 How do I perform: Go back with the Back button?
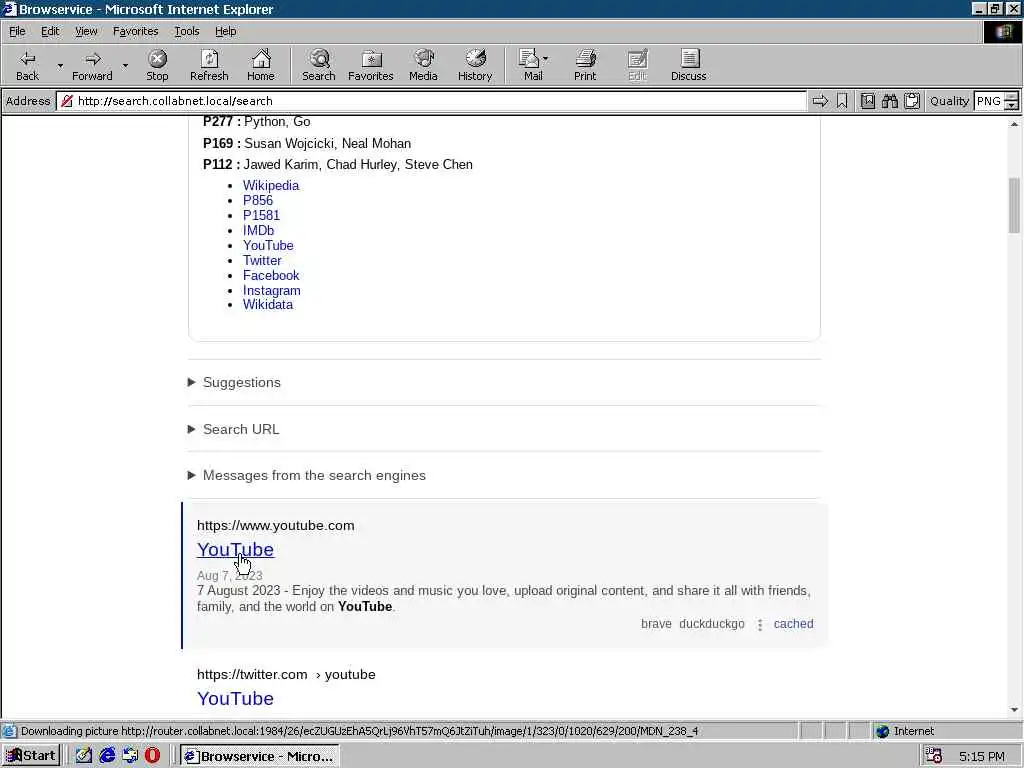(x=27, y=65)
